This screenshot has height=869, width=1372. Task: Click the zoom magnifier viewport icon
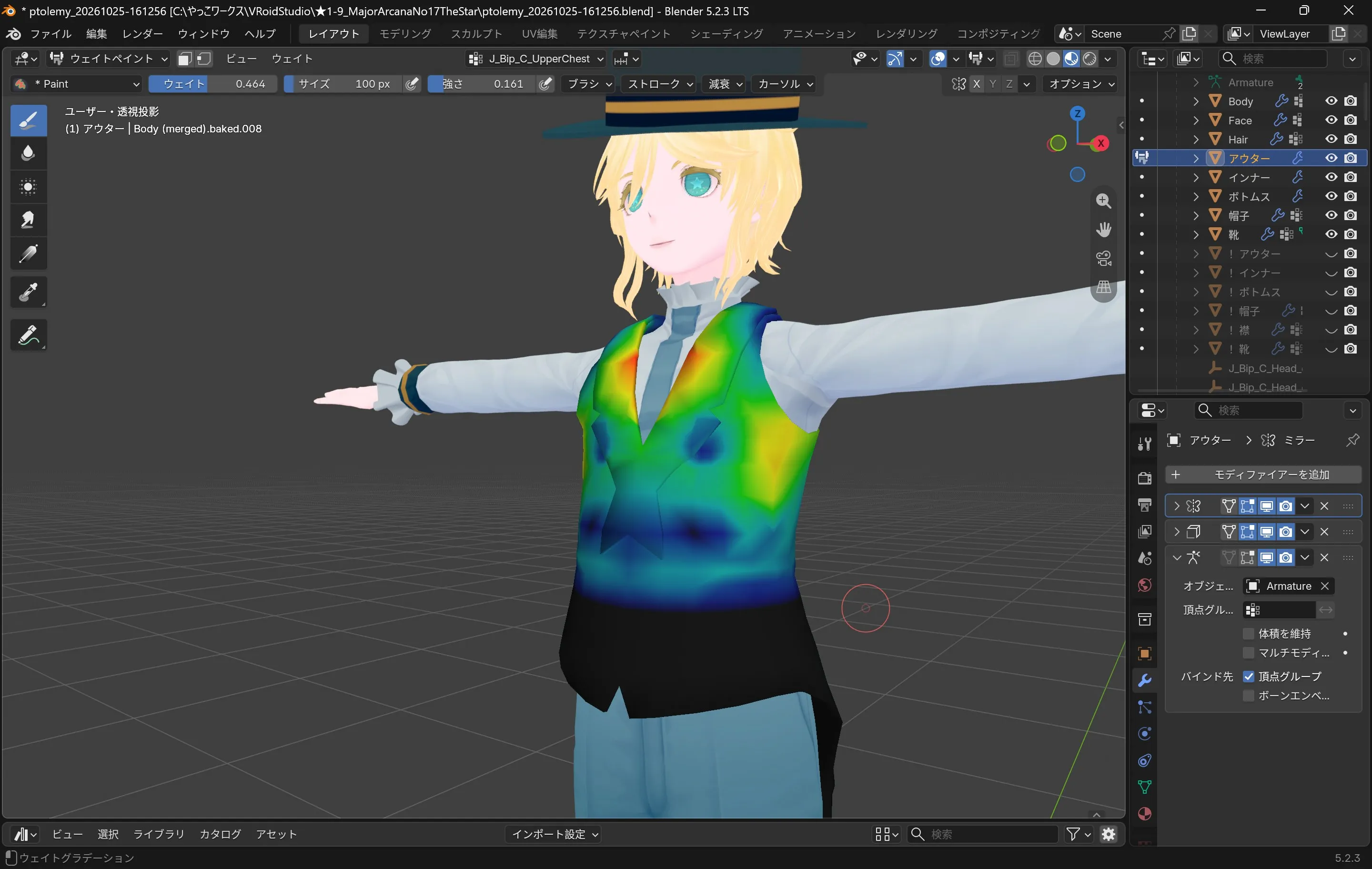point(1104,201)
